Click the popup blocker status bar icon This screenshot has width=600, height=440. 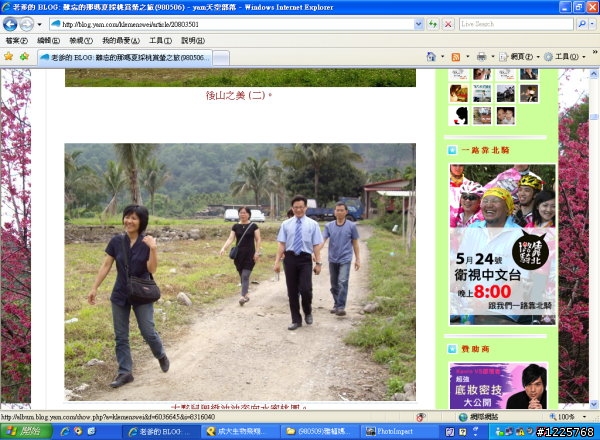tap(421, 417)
